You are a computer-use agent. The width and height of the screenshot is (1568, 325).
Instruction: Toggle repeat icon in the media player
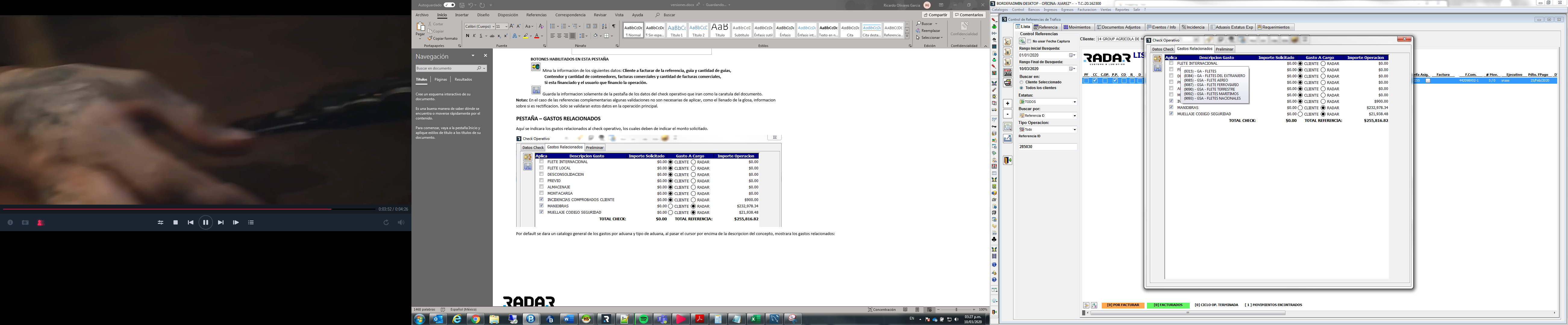click(x=386, y=223)
